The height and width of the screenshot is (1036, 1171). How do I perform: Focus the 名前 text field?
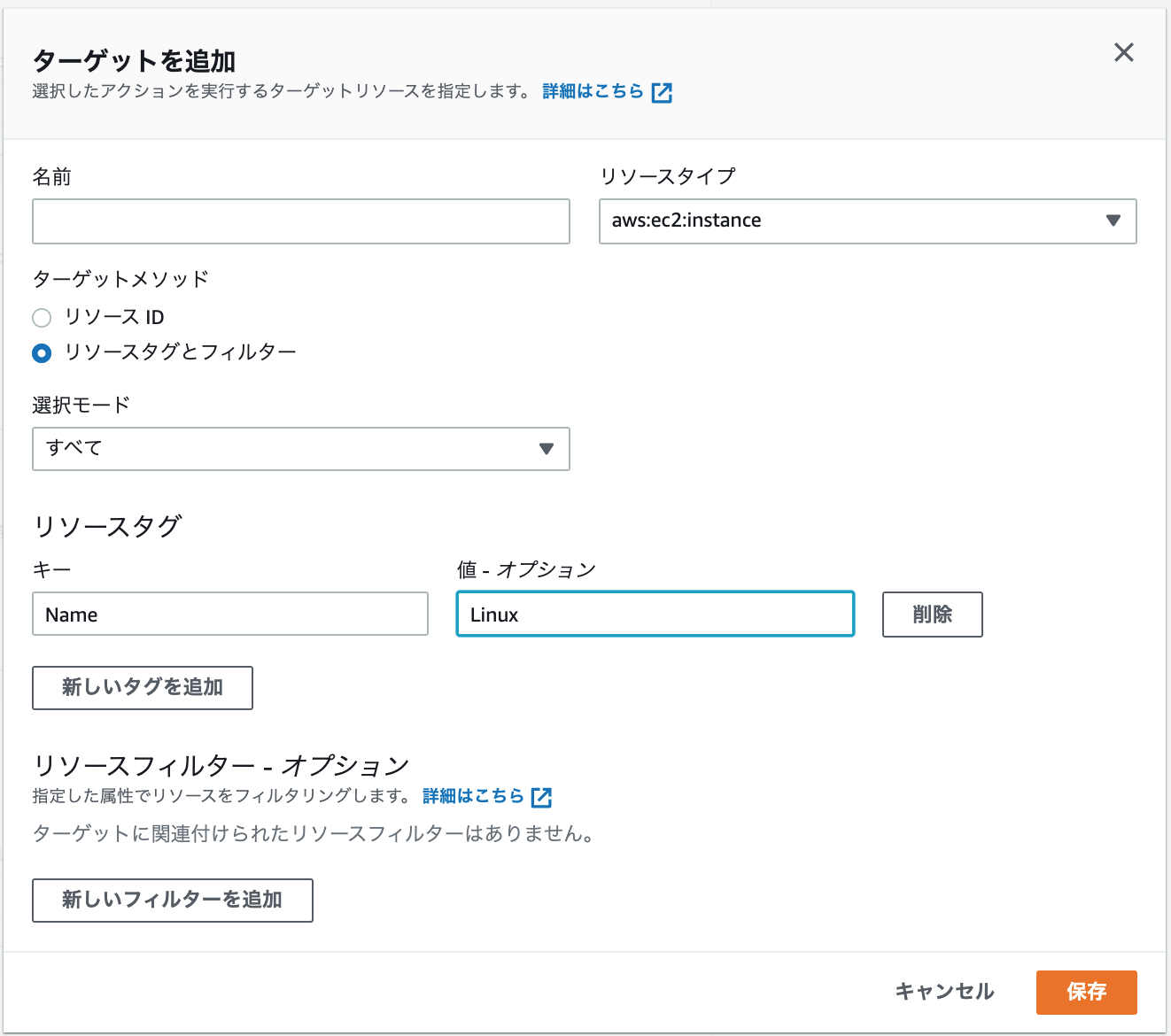[x=300, y=221]
